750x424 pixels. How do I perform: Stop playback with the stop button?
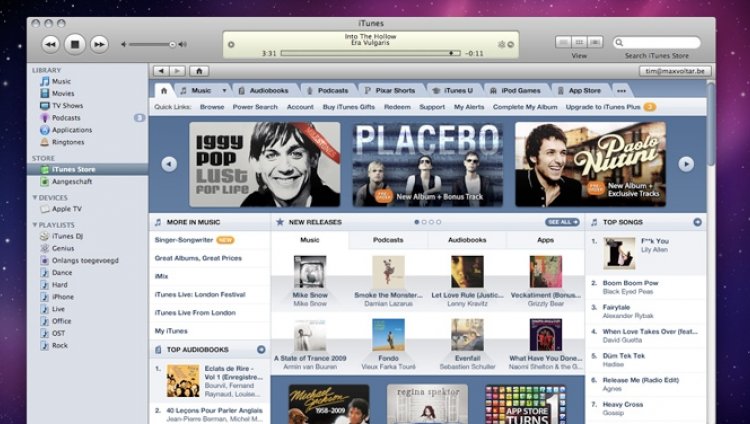75,45
